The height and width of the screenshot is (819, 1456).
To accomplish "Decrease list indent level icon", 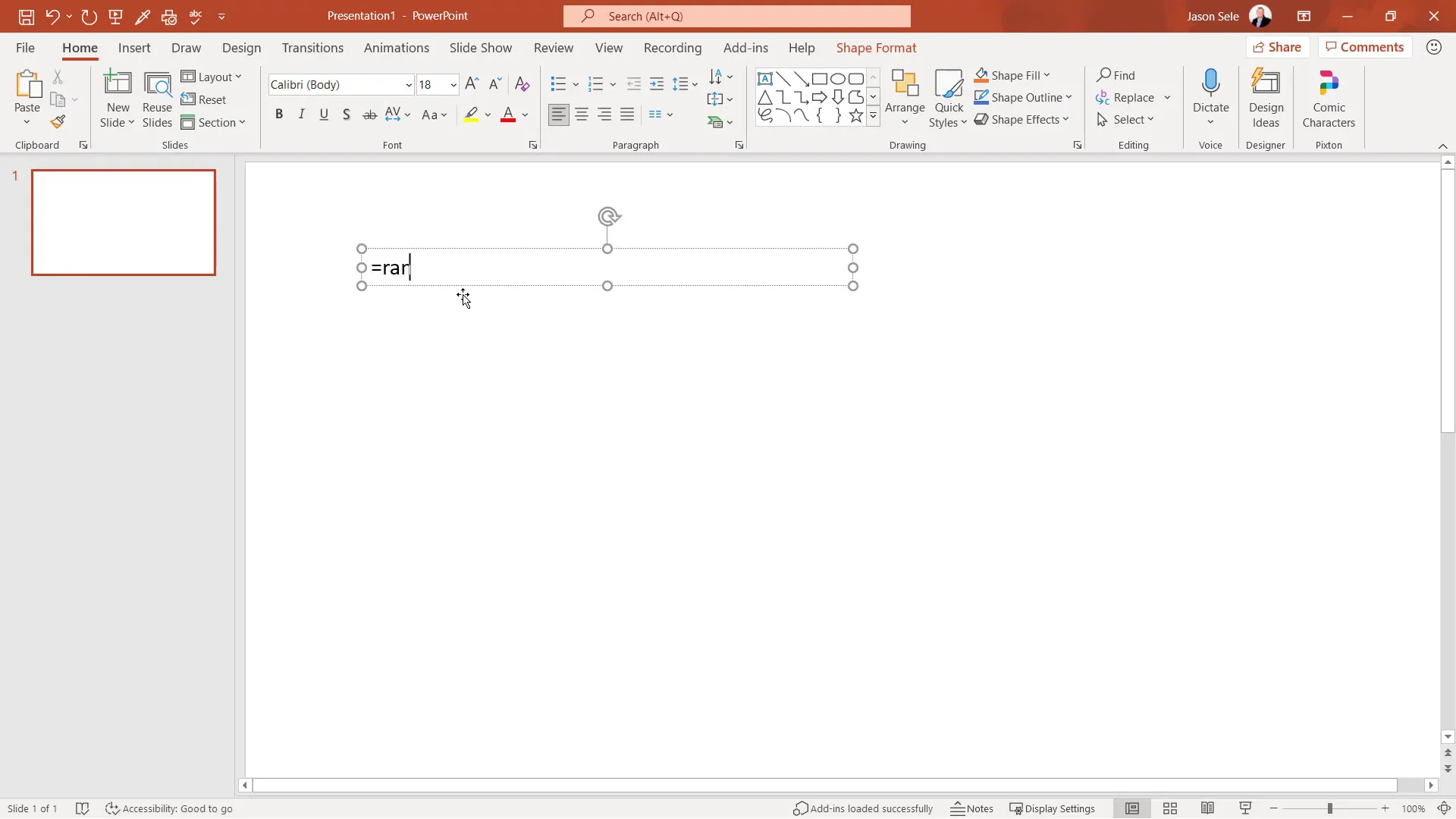I will [x=634, y=84].
